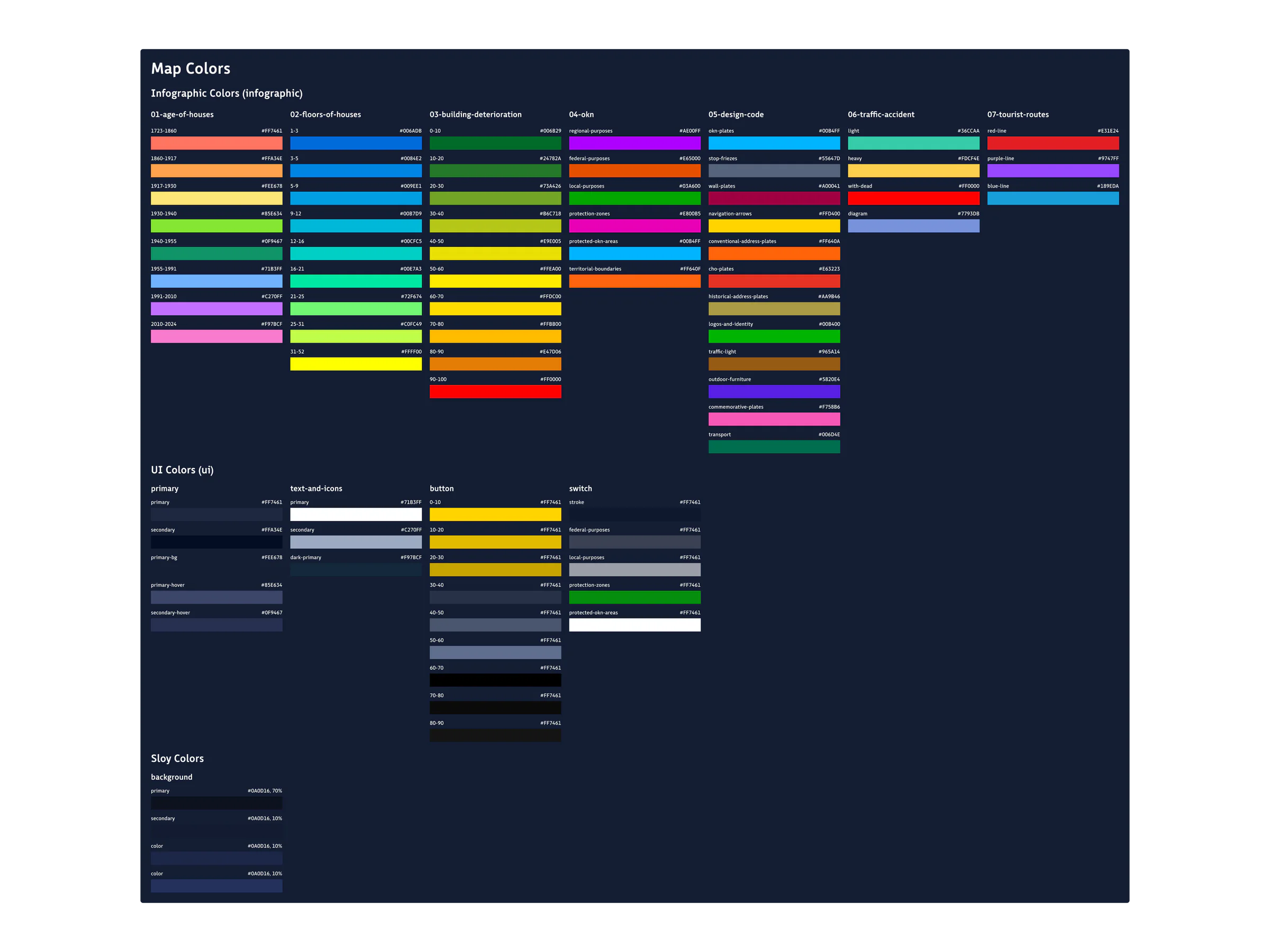Click the 05-design-code column title
This screenshot has width=1270, height=952.
(x=736, y=114)
